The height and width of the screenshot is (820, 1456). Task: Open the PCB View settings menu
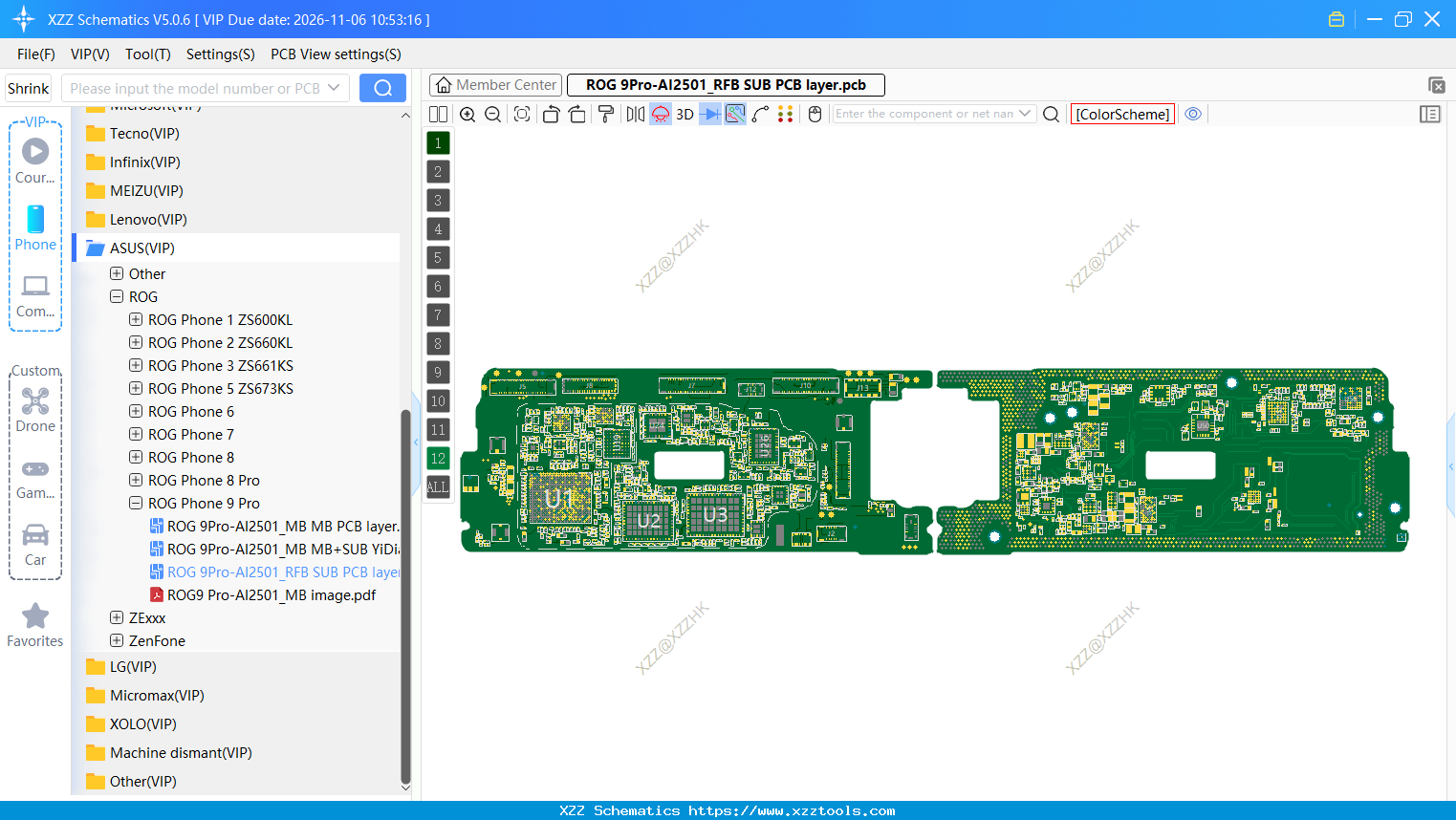[x=336, y=54]
